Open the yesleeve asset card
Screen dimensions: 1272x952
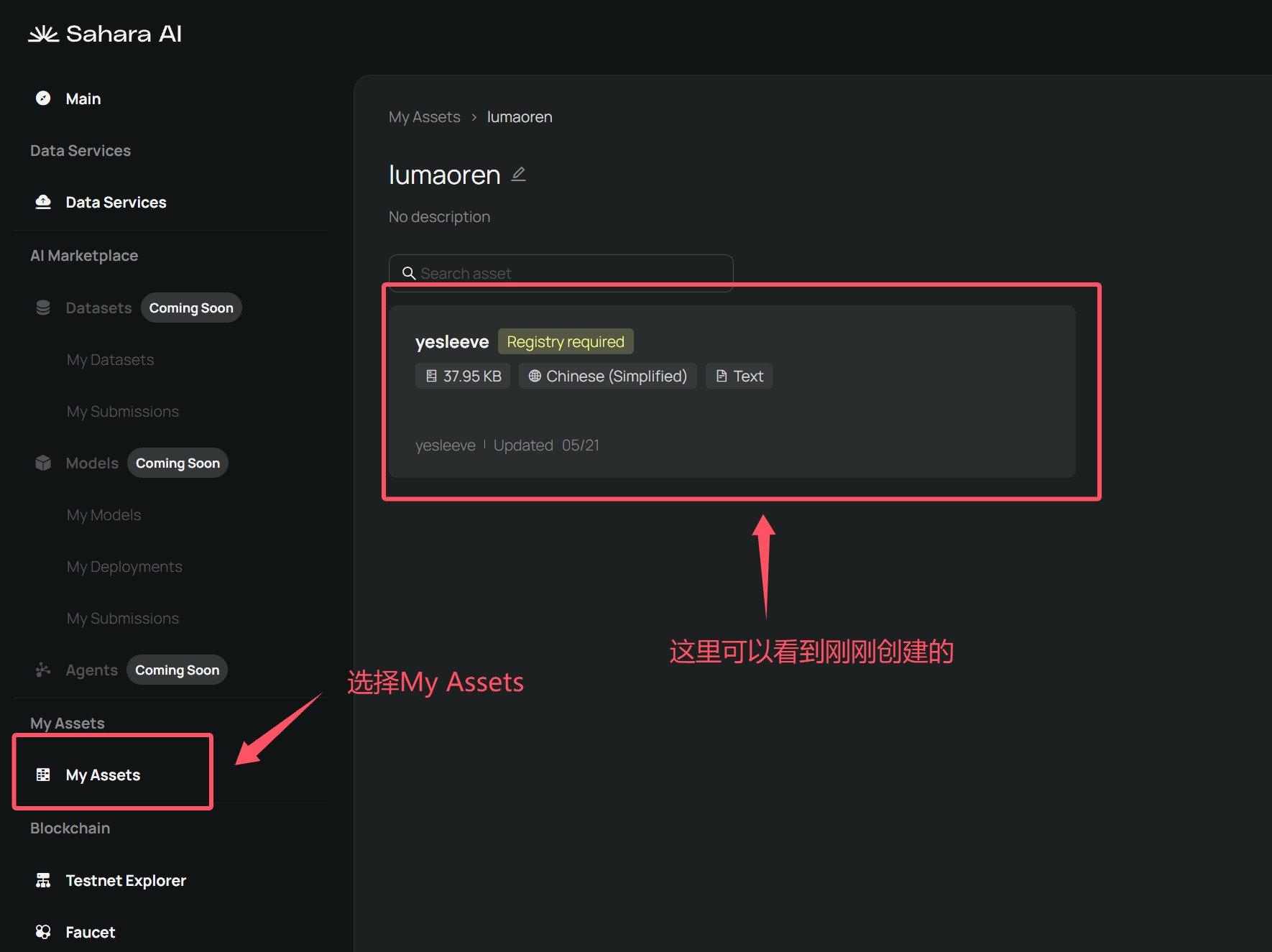coord(732,392)
